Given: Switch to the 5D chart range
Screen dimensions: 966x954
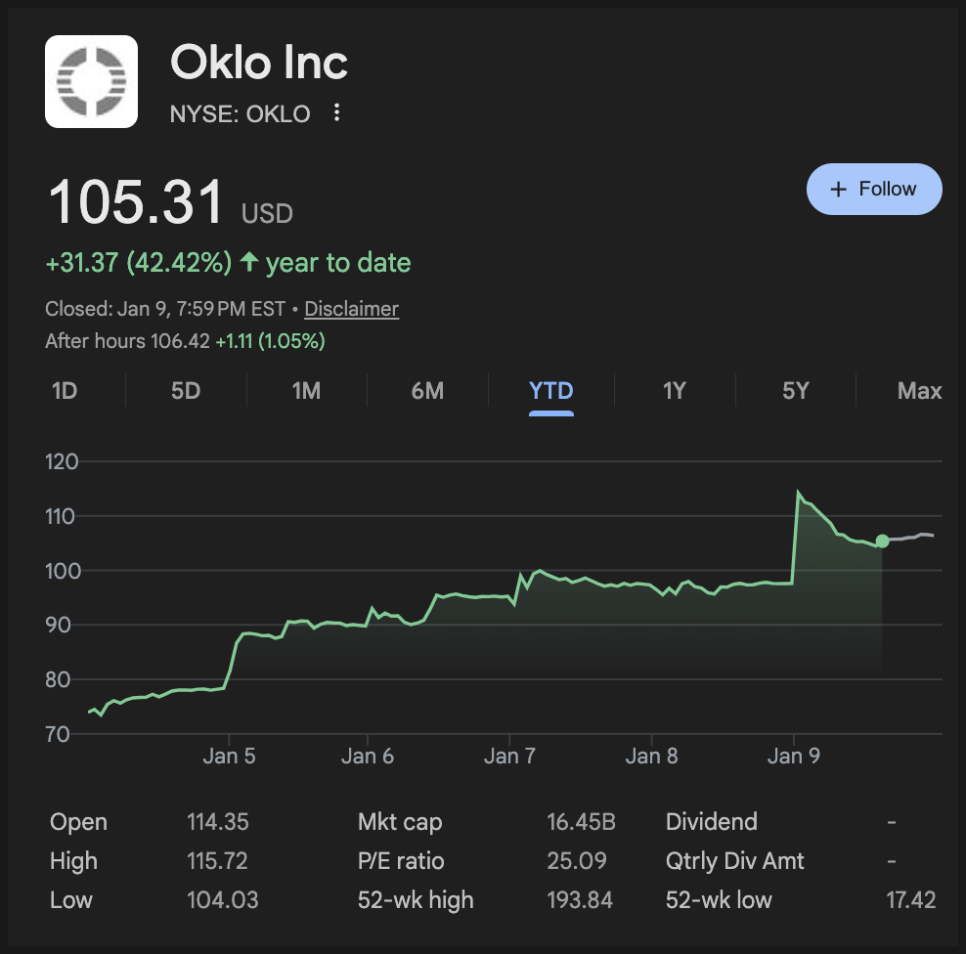Looking at the screenshot, I should tap(186, 391).
